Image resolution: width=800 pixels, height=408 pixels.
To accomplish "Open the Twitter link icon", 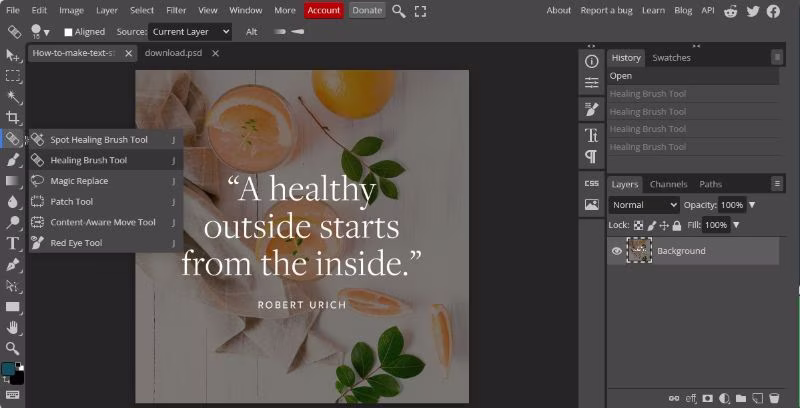I will (x=753, y=11).
